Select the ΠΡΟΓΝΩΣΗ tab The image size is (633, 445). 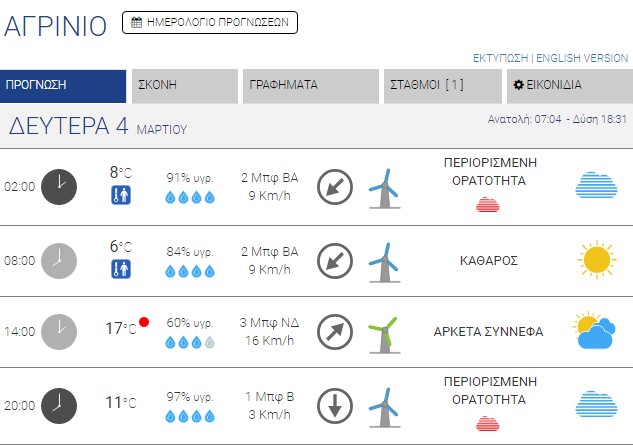[x=63, y=85]
